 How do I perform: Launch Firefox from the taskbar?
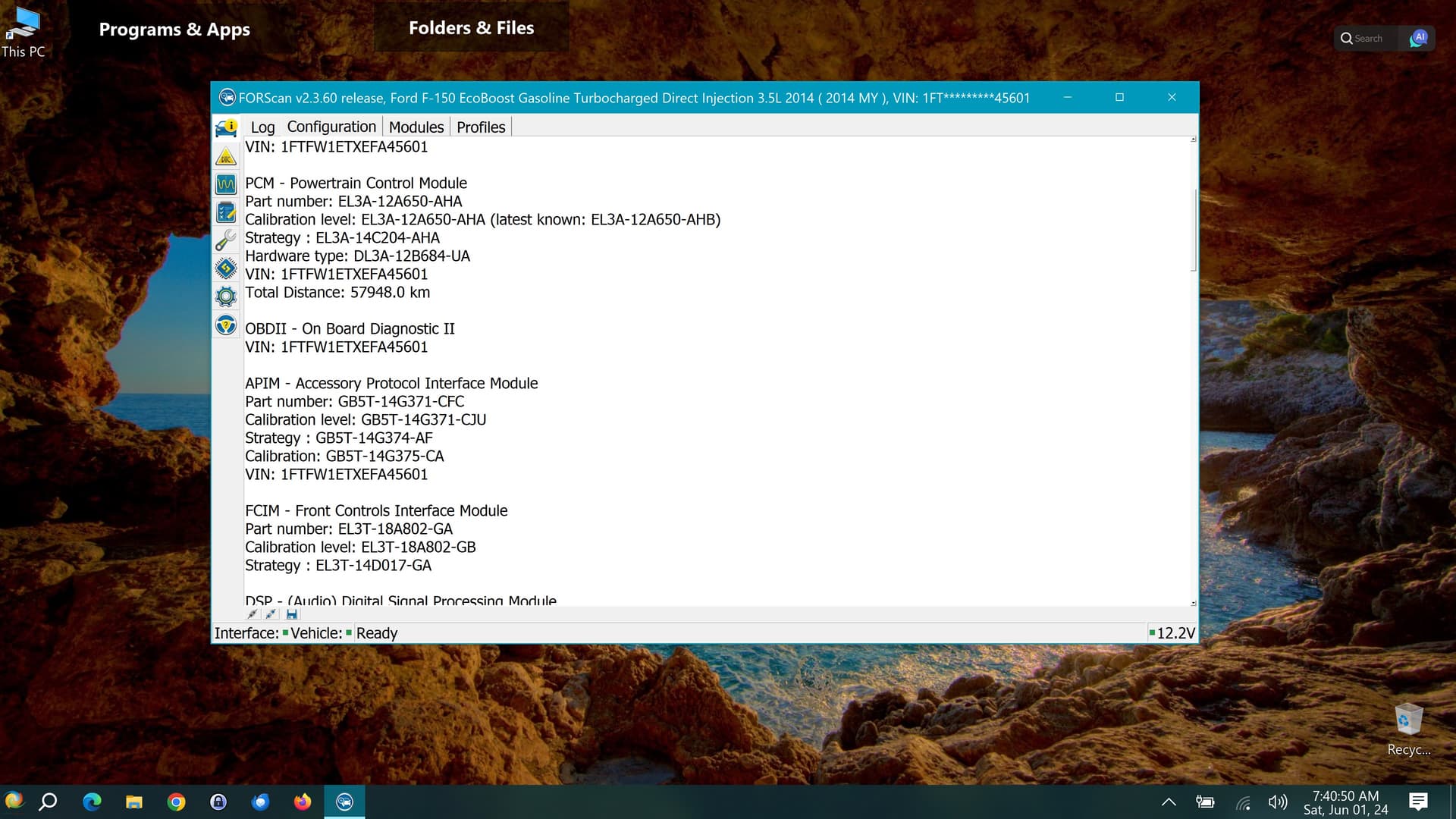point(302,802)
